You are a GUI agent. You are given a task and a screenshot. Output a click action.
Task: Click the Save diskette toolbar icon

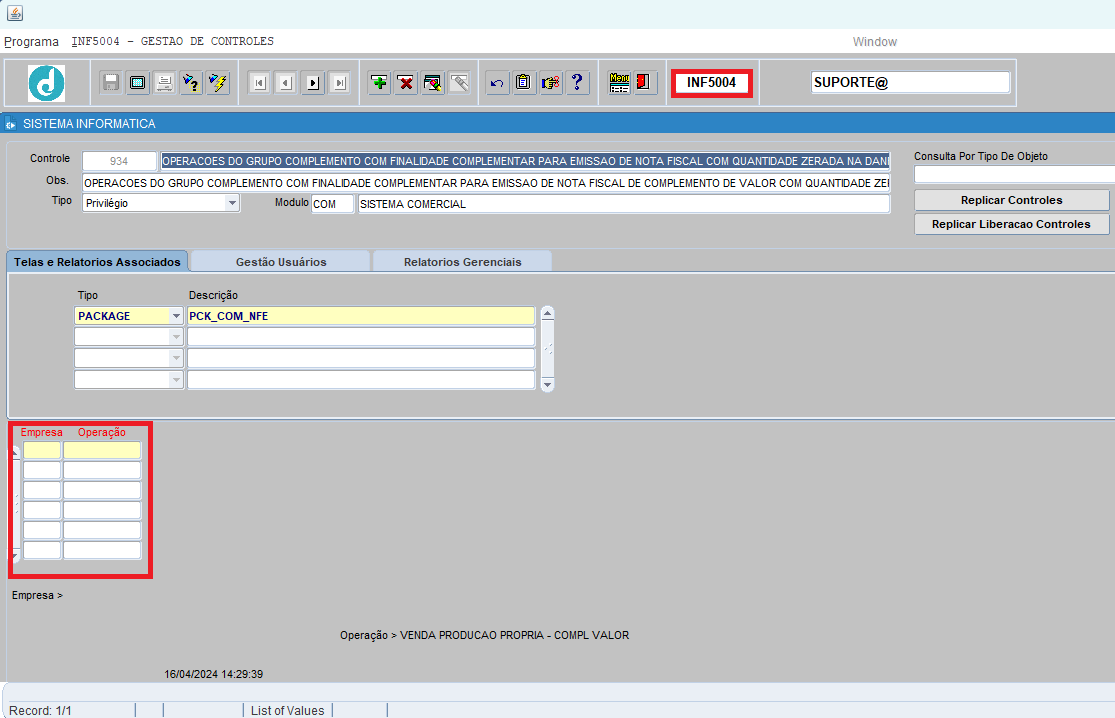click(x=111, y=83)
